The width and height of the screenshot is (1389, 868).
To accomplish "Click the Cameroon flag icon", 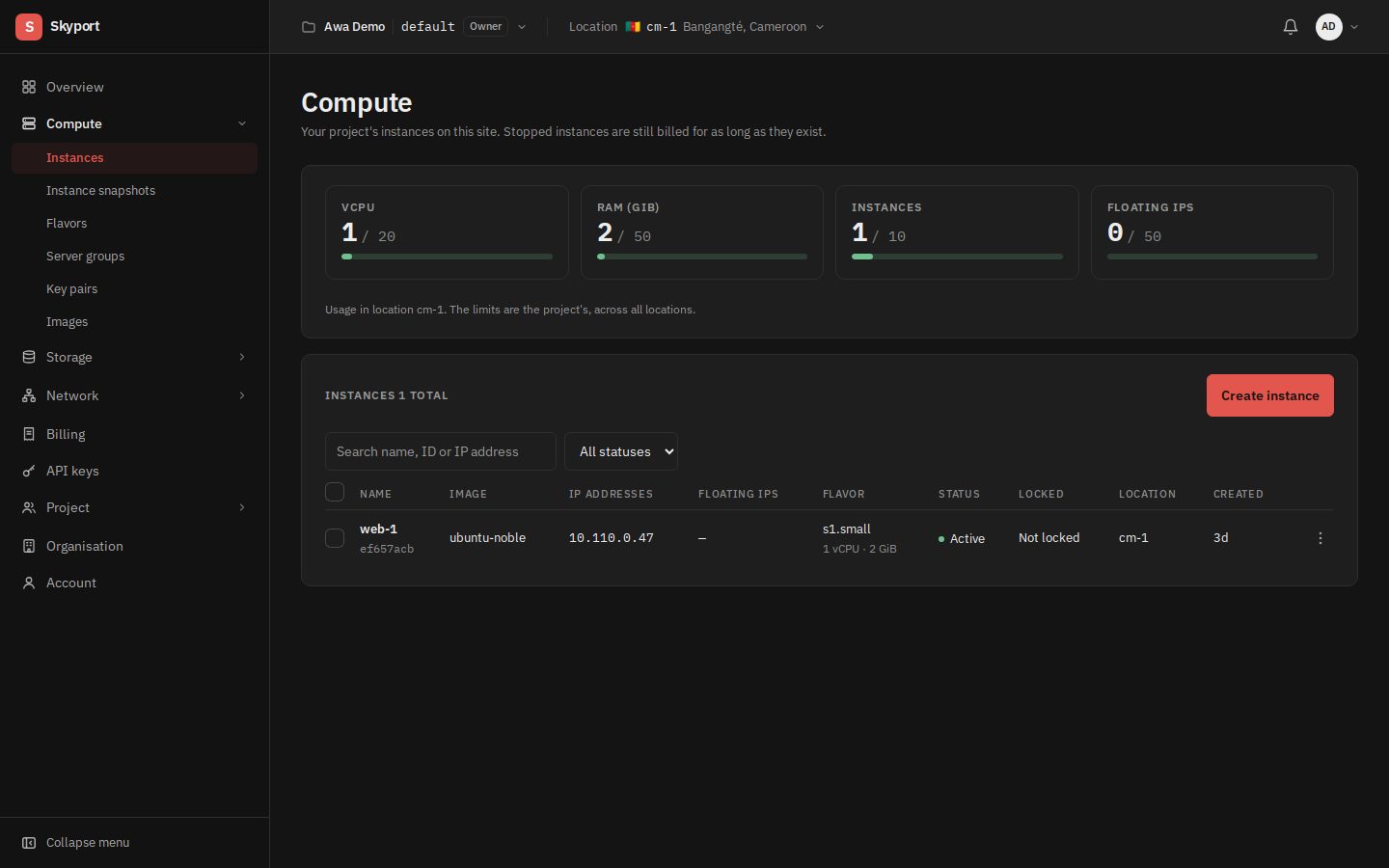I will point(633,27).
